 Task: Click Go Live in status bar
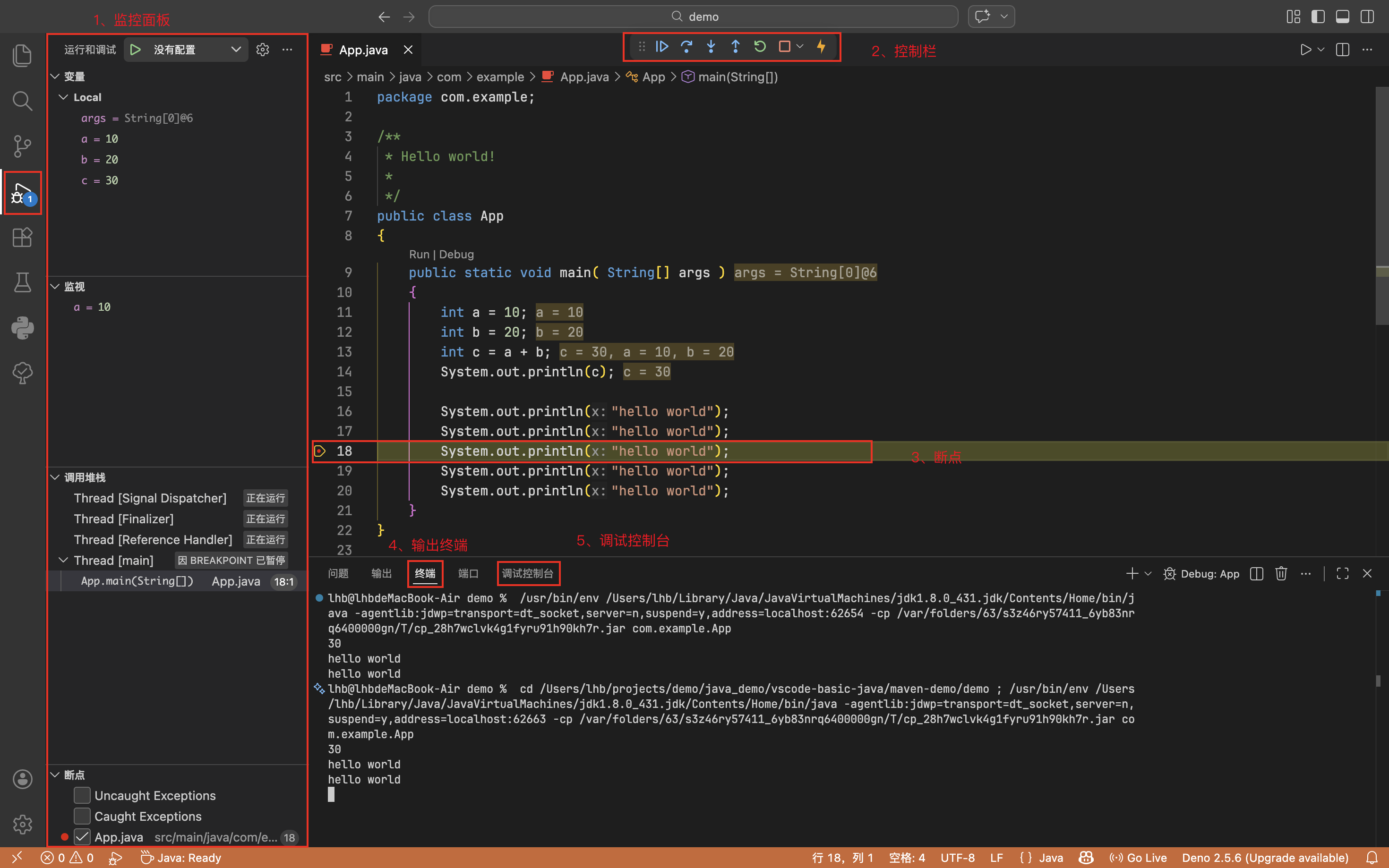coord(1138,858)
